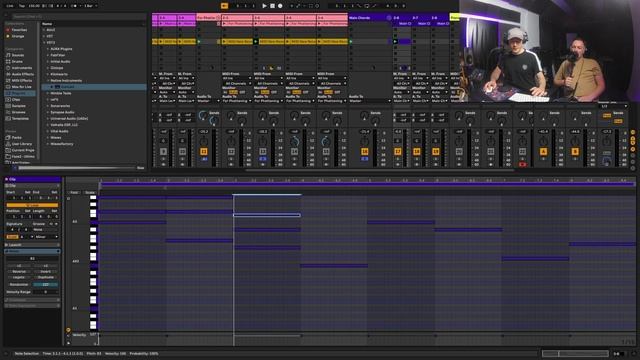The width and height of the screenshot is (640, 360).
Task: Select Plug-Ins category in browser
Action: 19,93
